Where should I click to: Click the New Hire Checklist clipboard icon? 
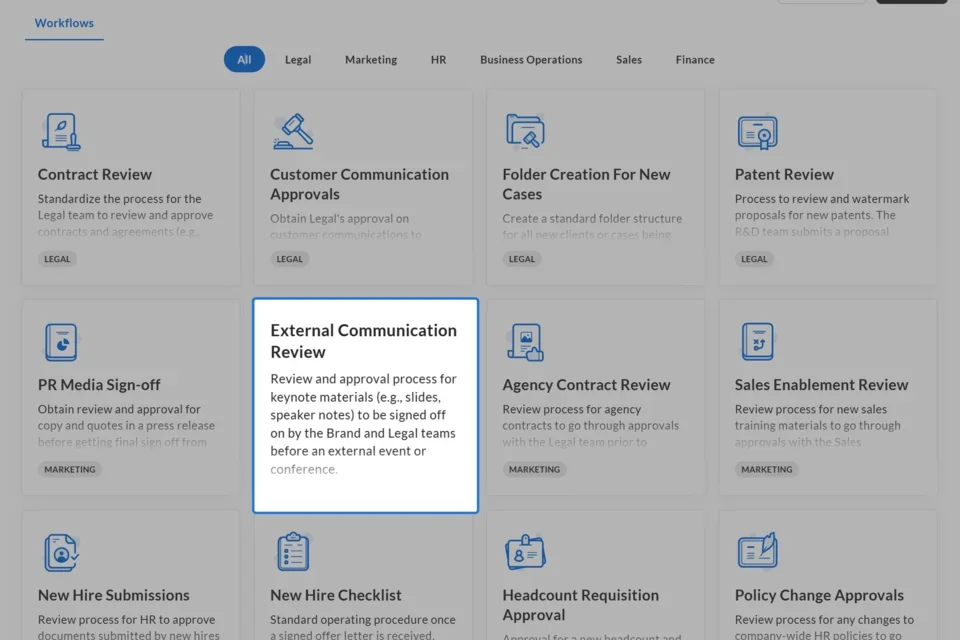point(293,552)
